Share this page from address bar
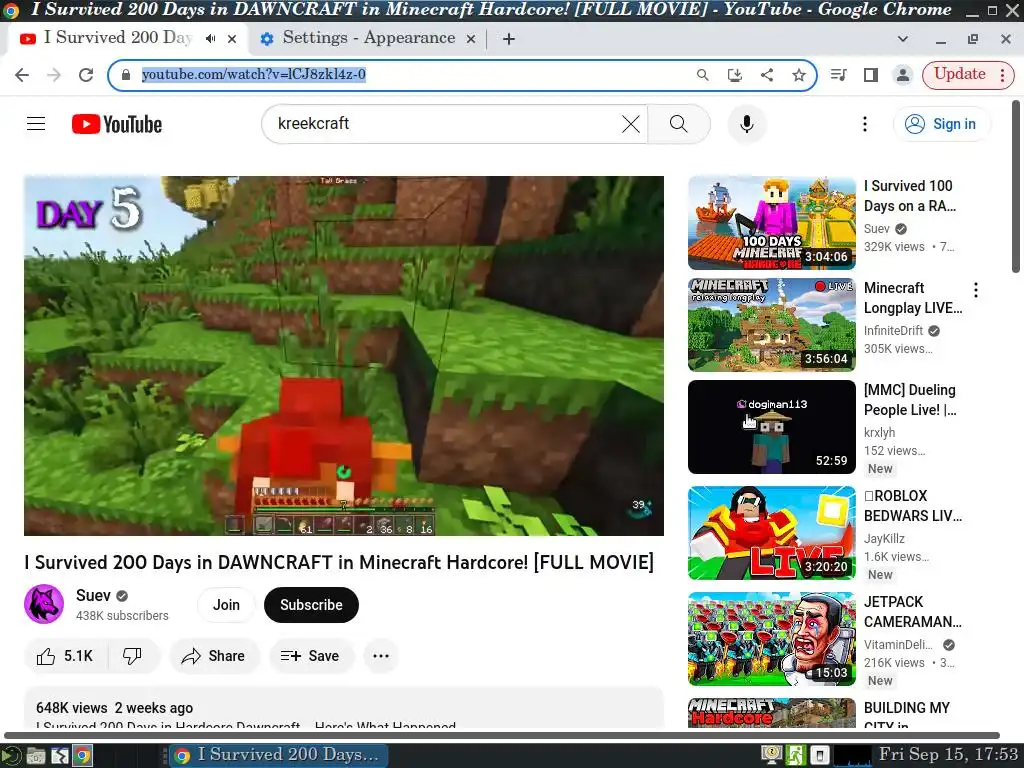Viewport: 1024px width, 768px height. point(767,75)
